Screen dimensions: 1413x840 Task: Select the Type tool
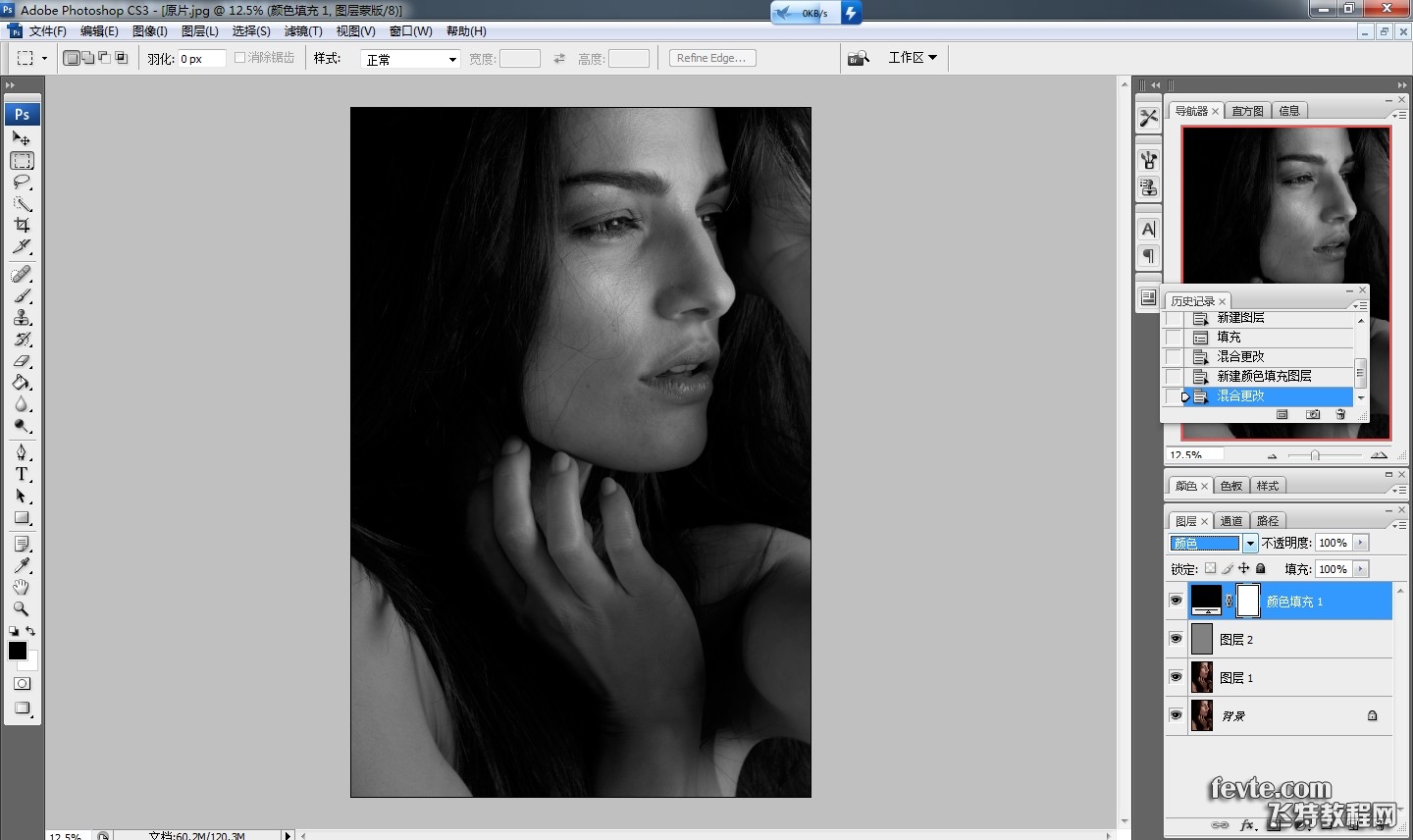point(22,474)
